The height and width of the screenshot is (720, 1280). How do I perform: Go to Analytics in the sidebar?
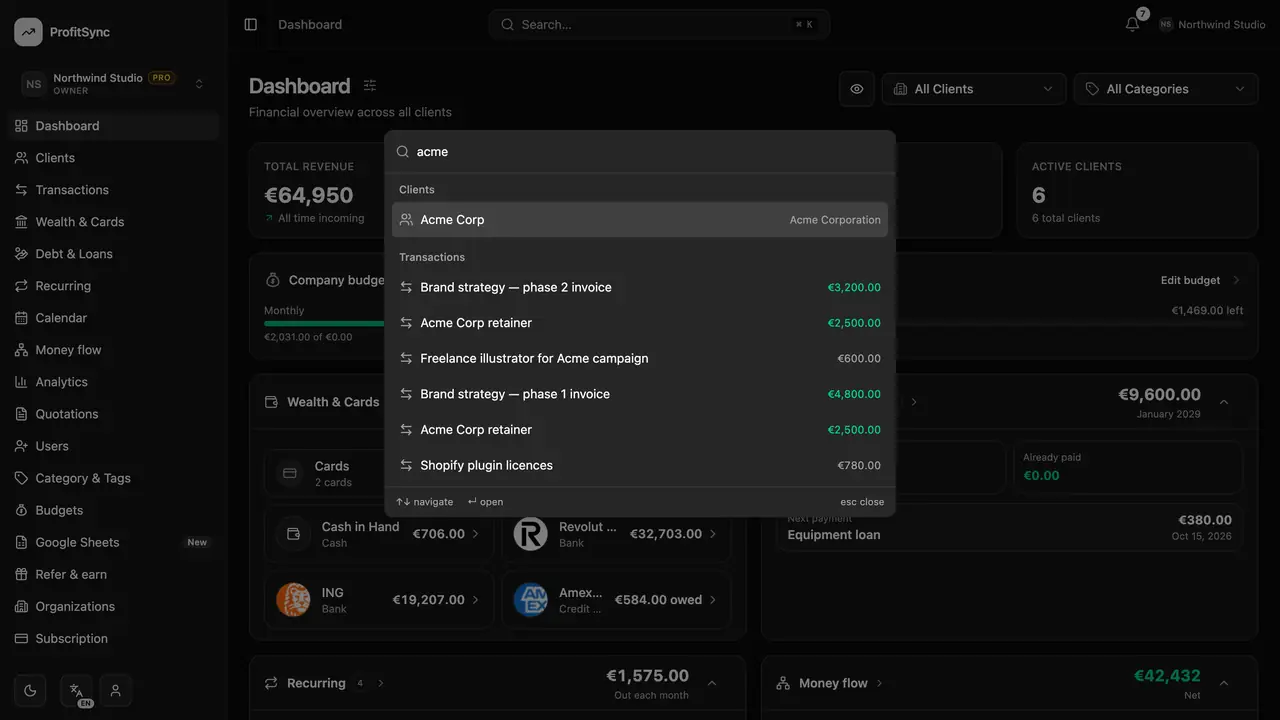[x=114, y=382]
